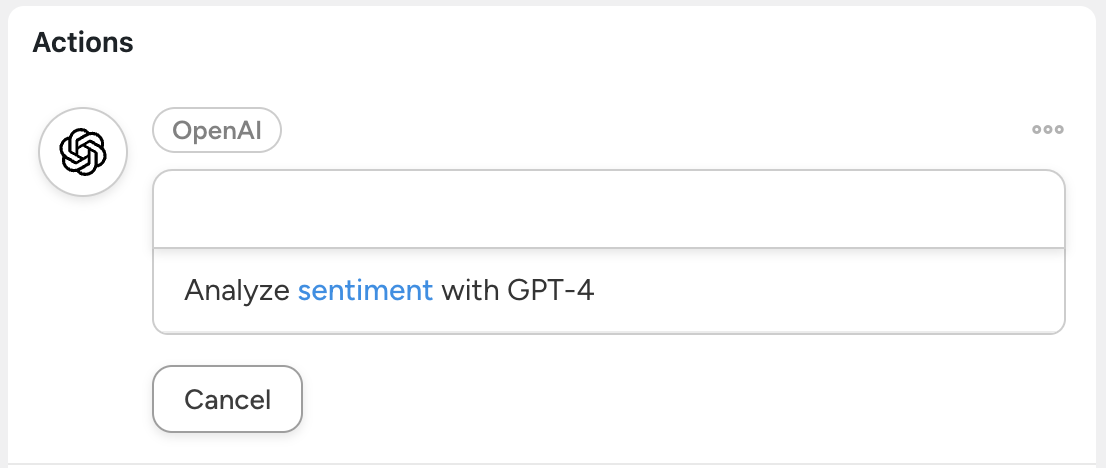
Task: Dismiss the action editor with Cancel
Action: 227,400
